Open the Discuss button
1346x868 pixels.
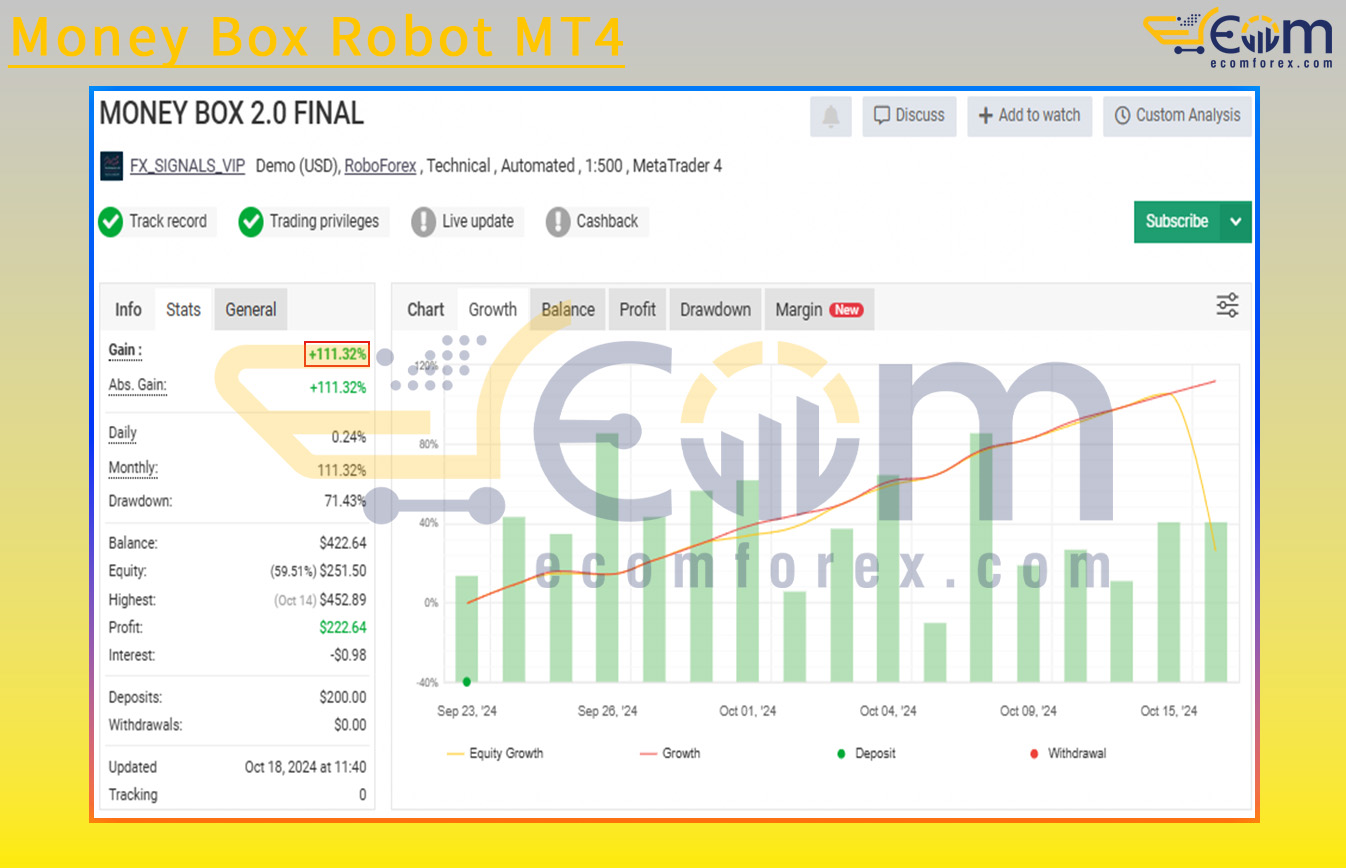pos(909,116)
